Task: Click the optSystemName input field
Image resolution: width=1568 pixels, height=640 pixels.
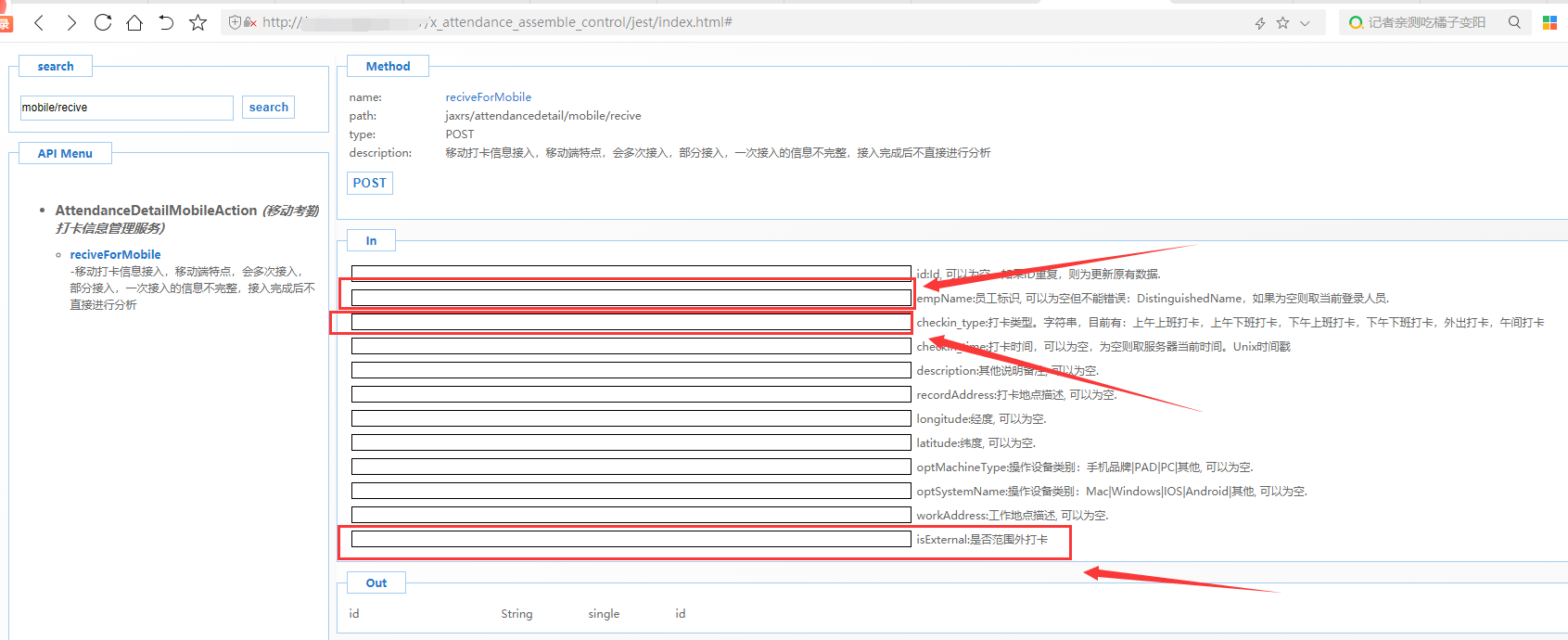Action: 631,491
